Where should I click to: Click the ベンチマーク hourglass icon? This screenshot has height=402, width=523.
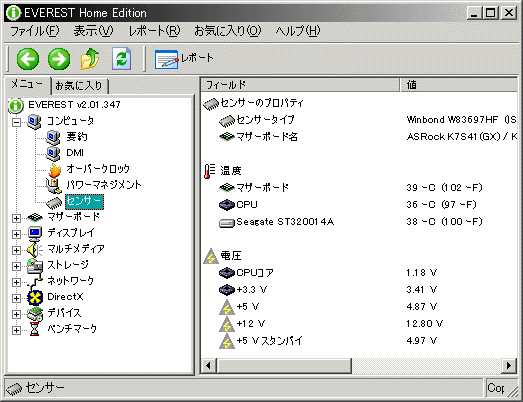(x=34, y=330)
